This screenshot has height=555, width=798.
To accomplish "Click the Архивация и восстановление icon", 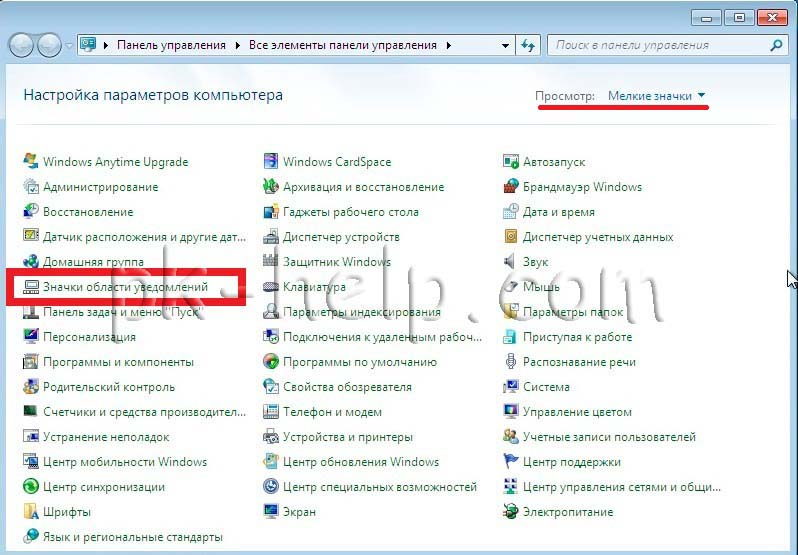I will 271,186.
